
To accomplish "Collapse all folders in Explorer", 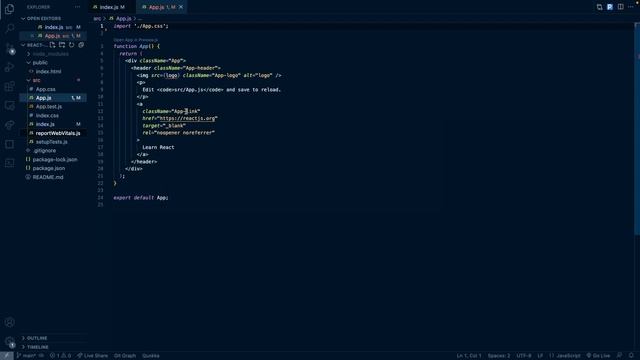I will (x=81, y=45).
